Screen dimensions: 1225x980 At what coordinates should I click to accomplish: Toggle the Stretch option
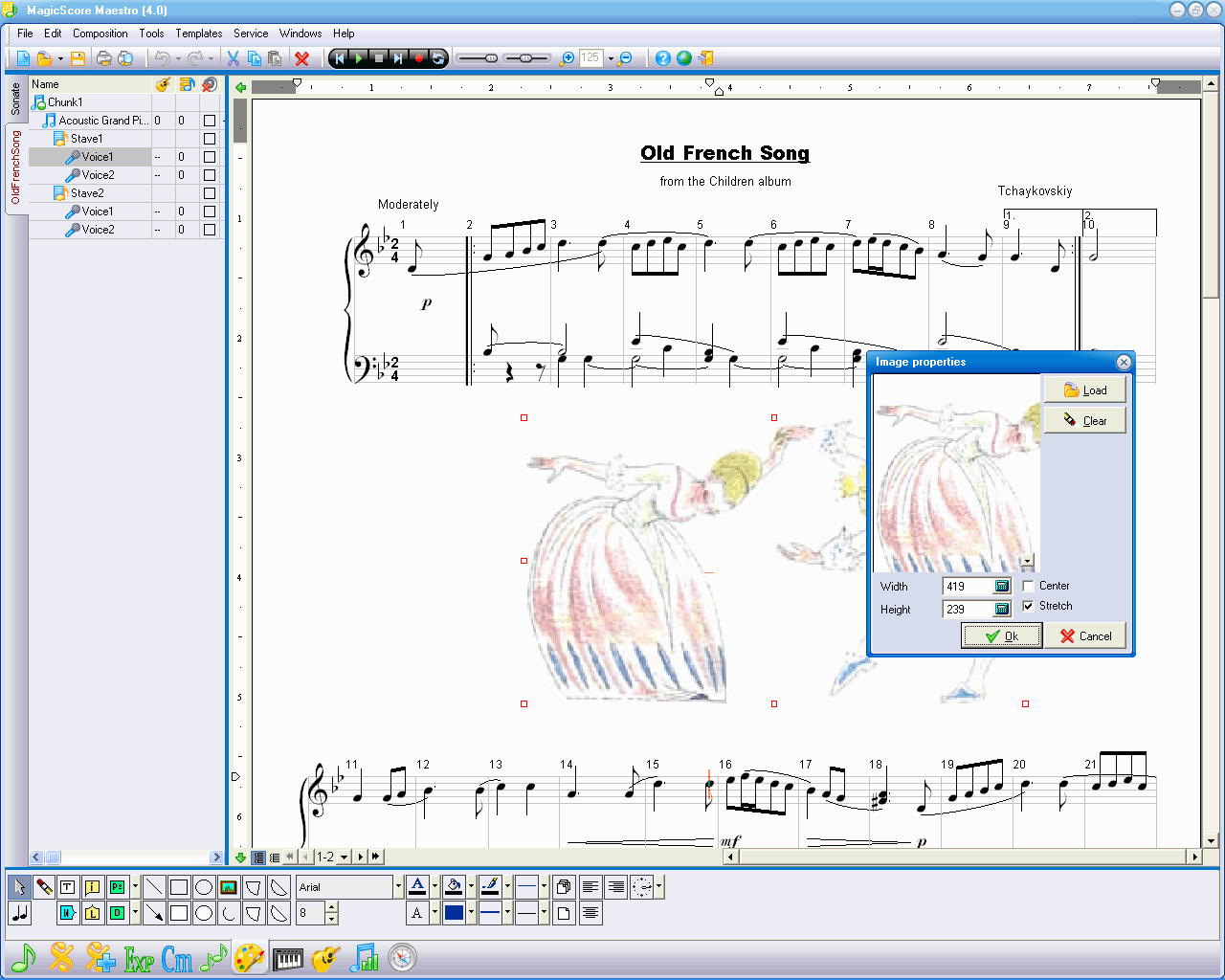(1027, 605)
